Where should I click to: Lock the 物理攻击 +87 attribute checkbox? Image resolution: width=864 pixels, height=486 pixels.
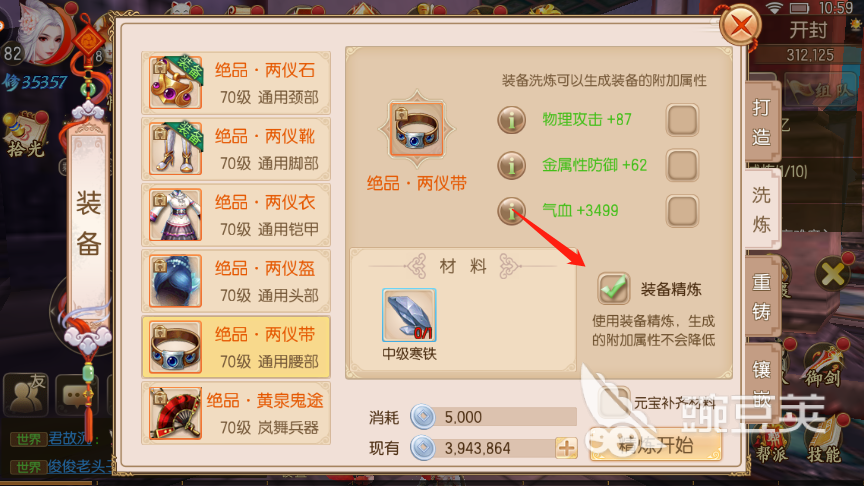click(682, 120)
